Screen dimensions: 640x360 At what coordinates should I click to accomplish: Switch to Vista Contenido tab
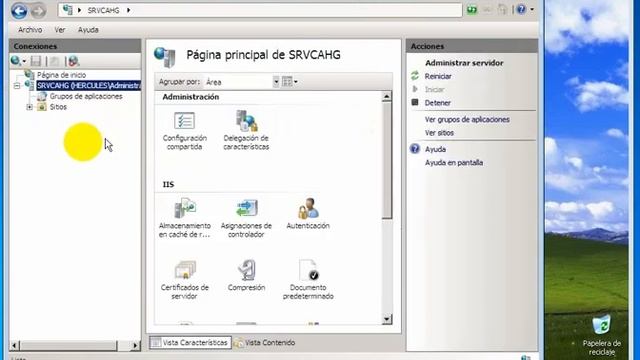pos(265,342)
